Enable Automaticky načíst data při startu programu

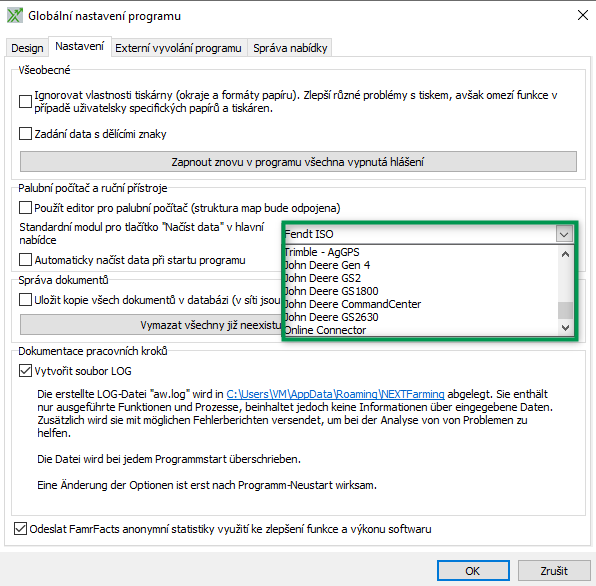click(x=25, y=260)
